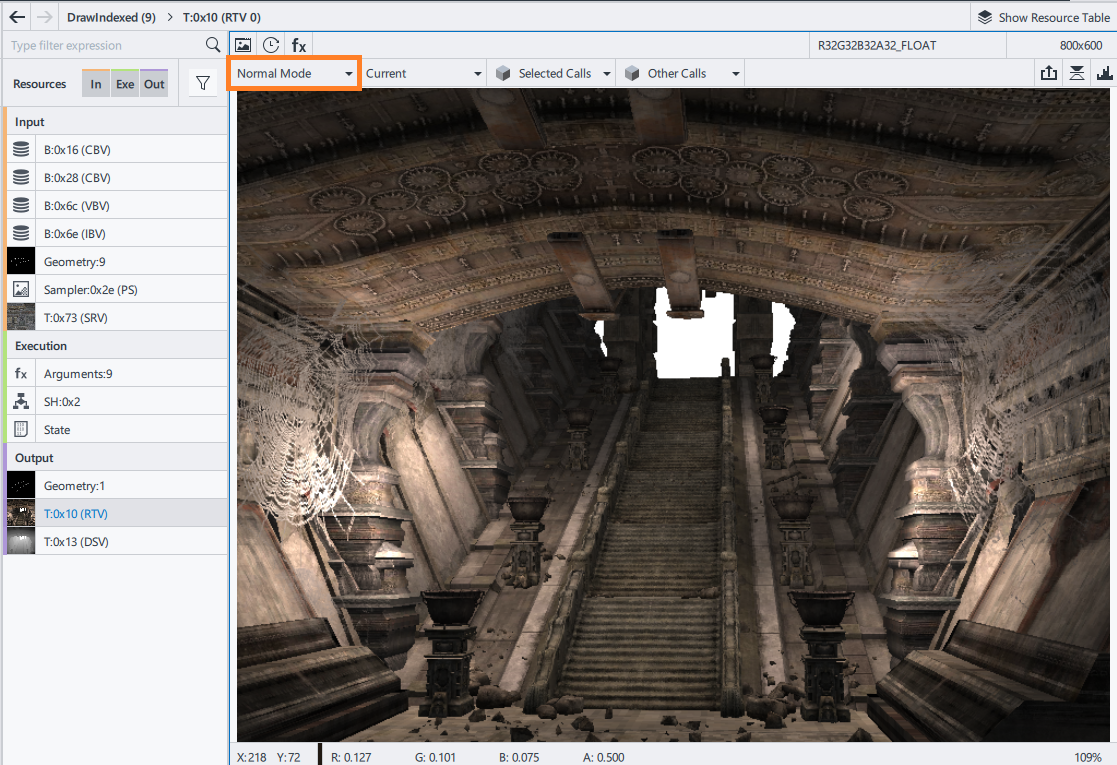Click Show Resource Table button
Image resolution: width=1117 pixels, height=765 pixels.
(1043, 17)
